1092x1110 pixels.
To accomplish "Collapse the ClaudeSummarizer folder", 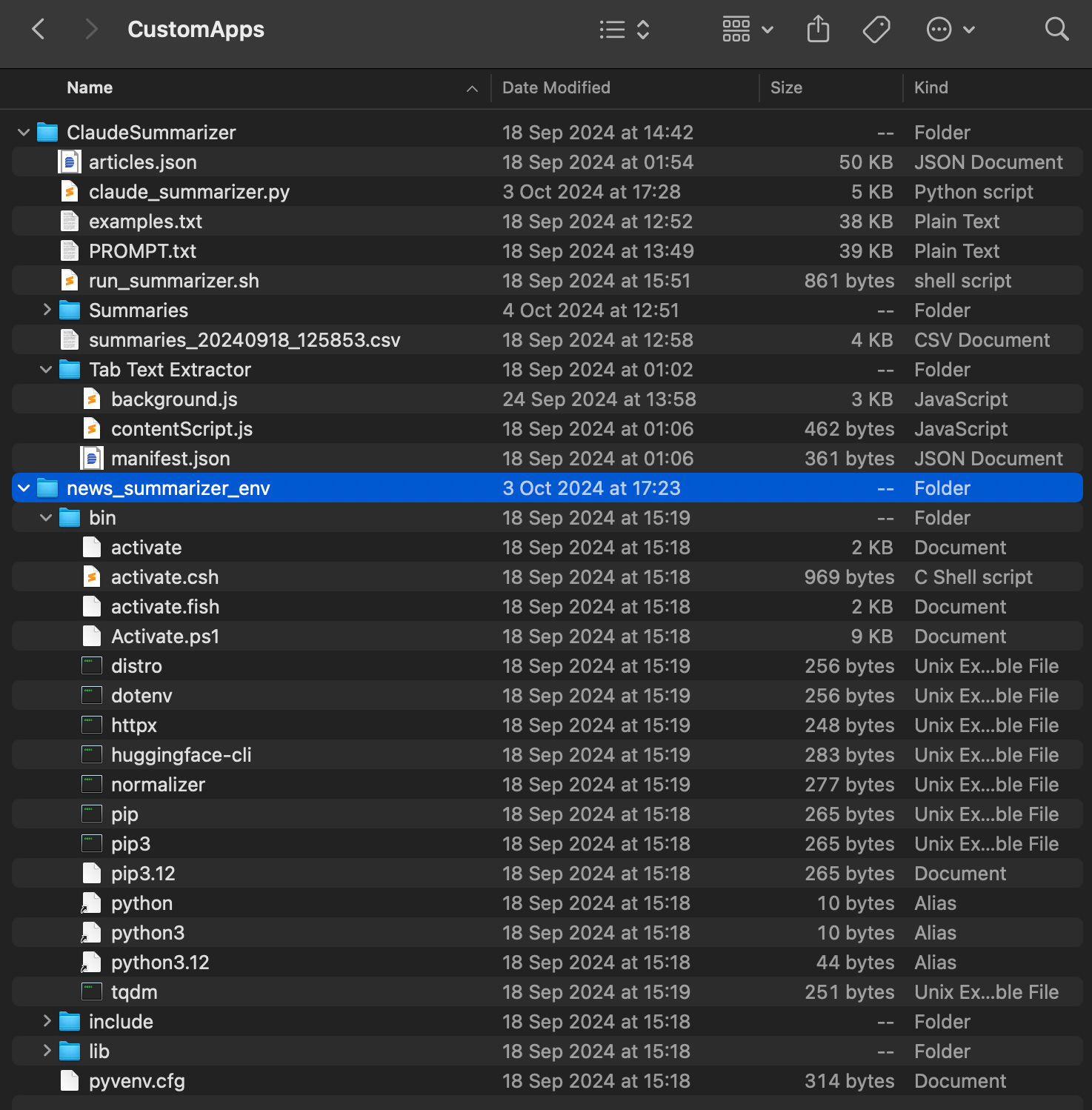I will pyautogui.click(x=24, y=133).
